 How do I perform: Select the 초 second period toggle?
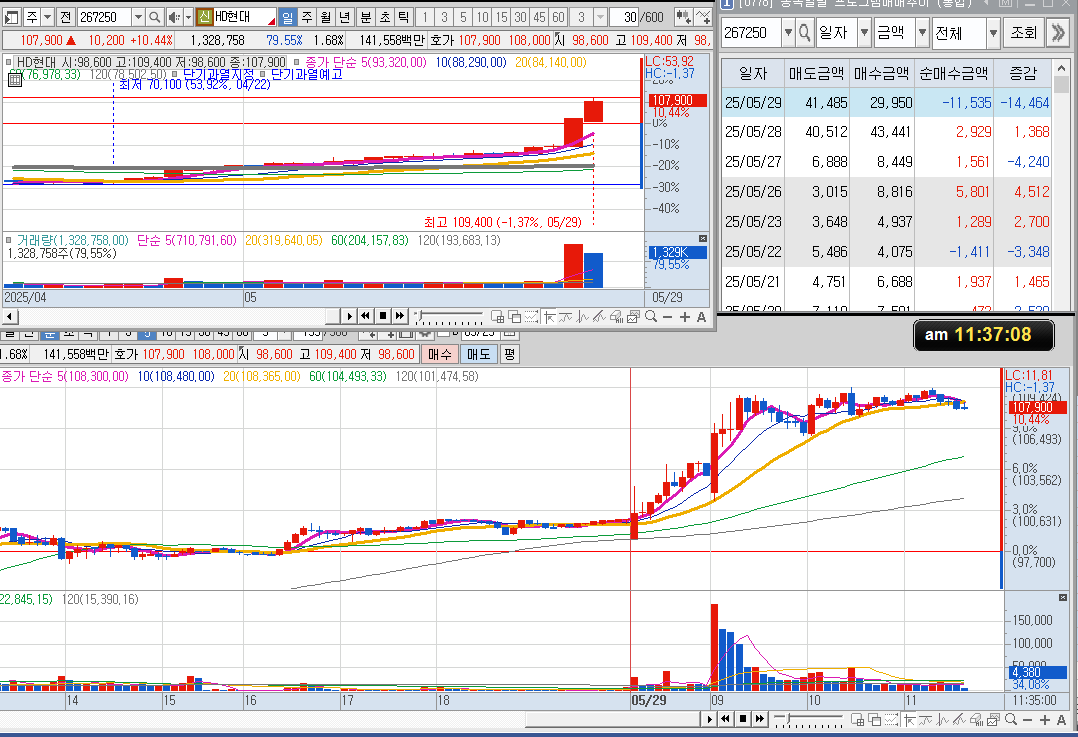385,16
